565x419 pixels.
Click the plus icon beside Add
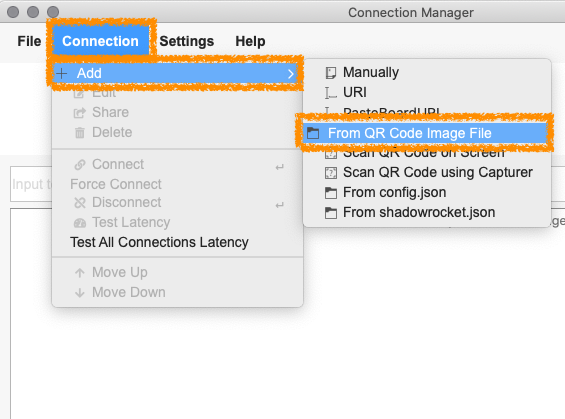62,73
